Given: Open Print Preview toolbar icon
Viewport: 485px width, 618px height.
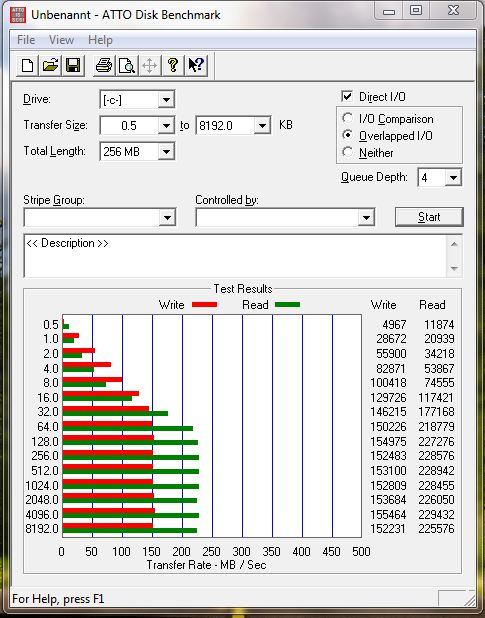Looking at the screenshot, I should pyautogui.click(x=127, y=65).
